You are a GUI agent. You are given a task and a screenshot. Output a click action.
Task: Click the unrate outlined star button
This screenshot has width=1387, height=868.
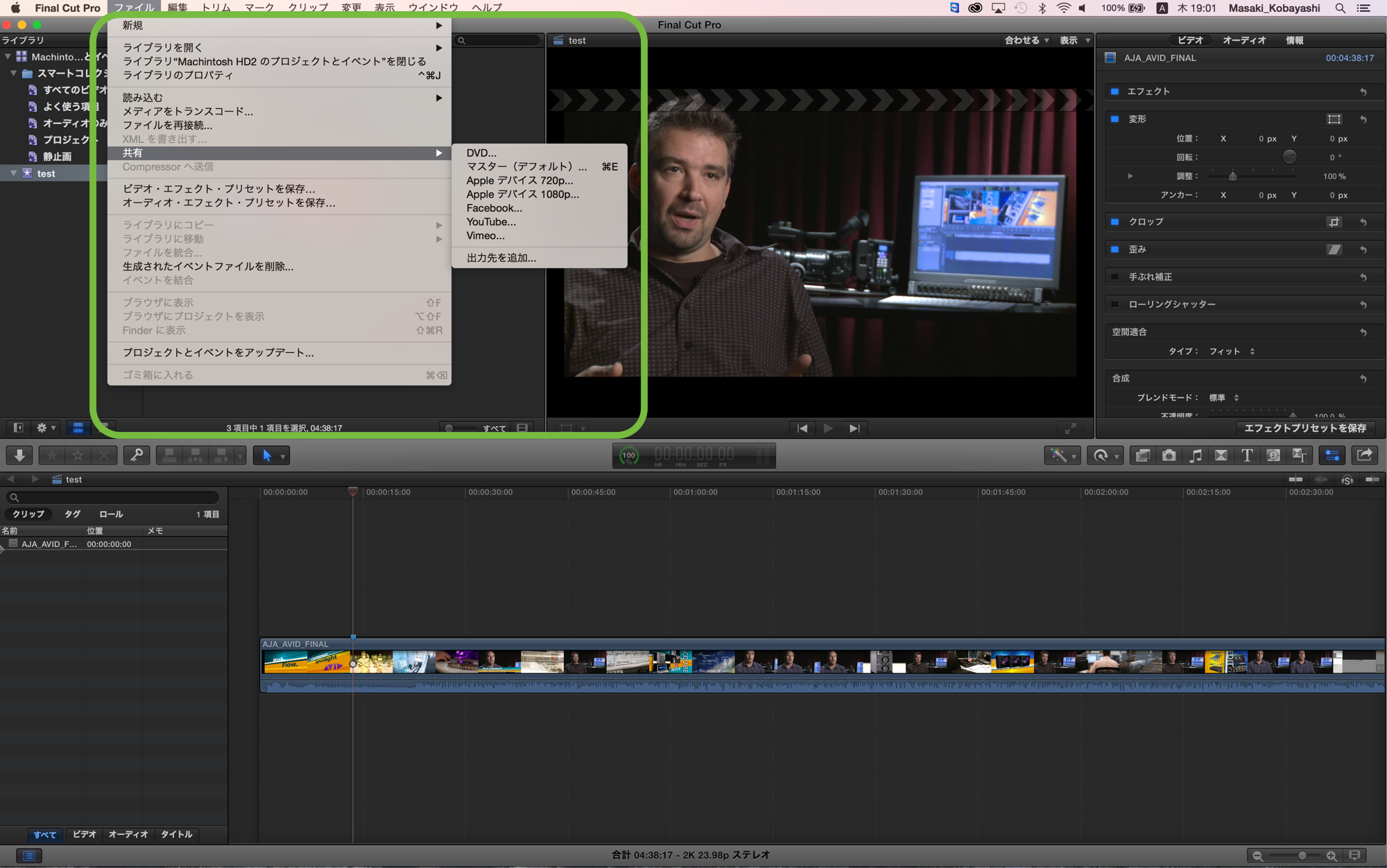tap(78, 455)
